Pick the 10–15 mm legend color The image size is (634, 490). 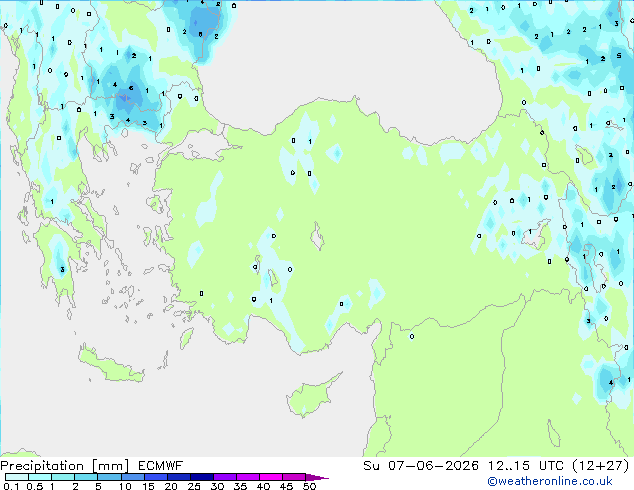(x=132, y=477)
